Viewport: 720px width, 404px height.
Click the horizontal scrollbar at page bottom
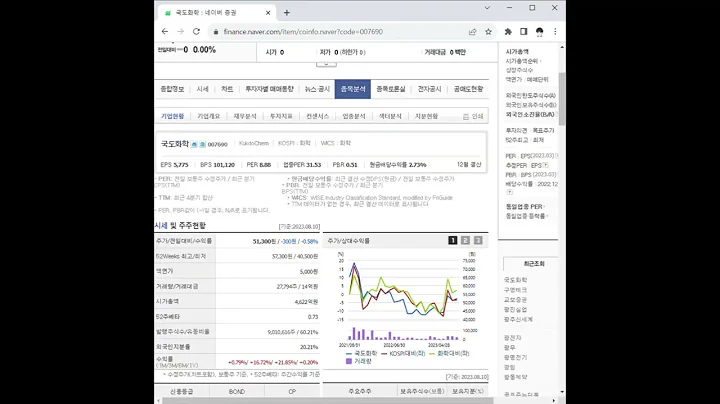tap(328, 401)
